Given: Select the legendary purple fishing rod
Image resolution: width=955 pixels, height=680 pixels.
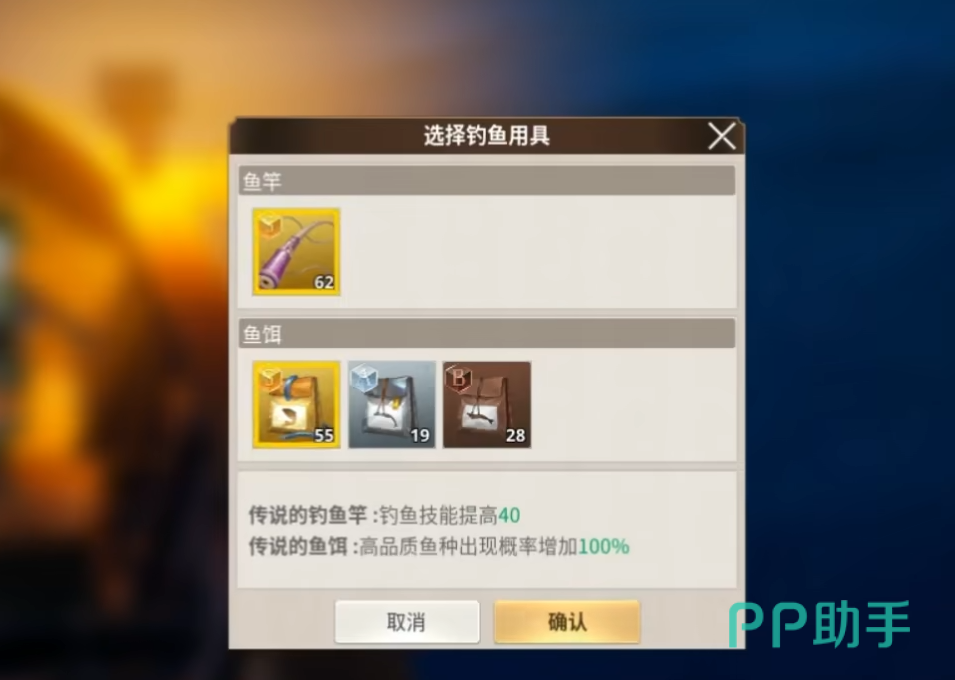Looking at the screenshot, I should (296, 252).
